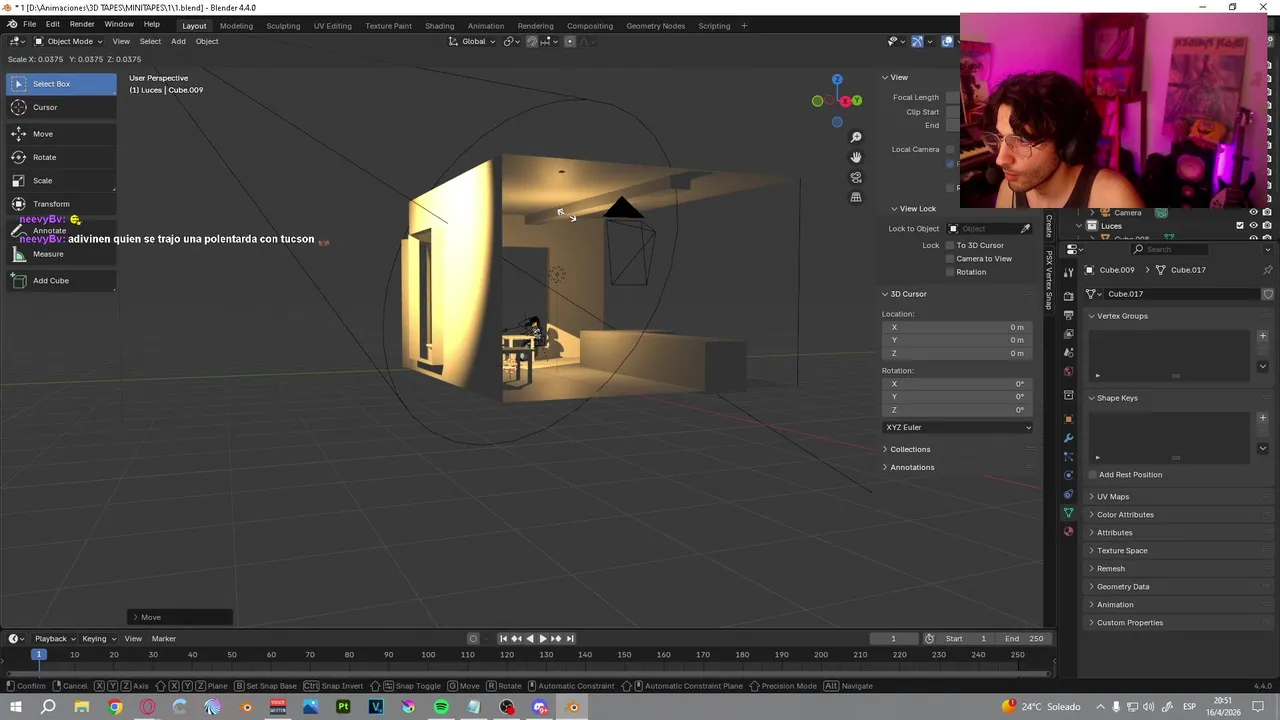Screen dimensions: 1280x720
Task: Open the viewport Add menu
Action: click(178, 41)
